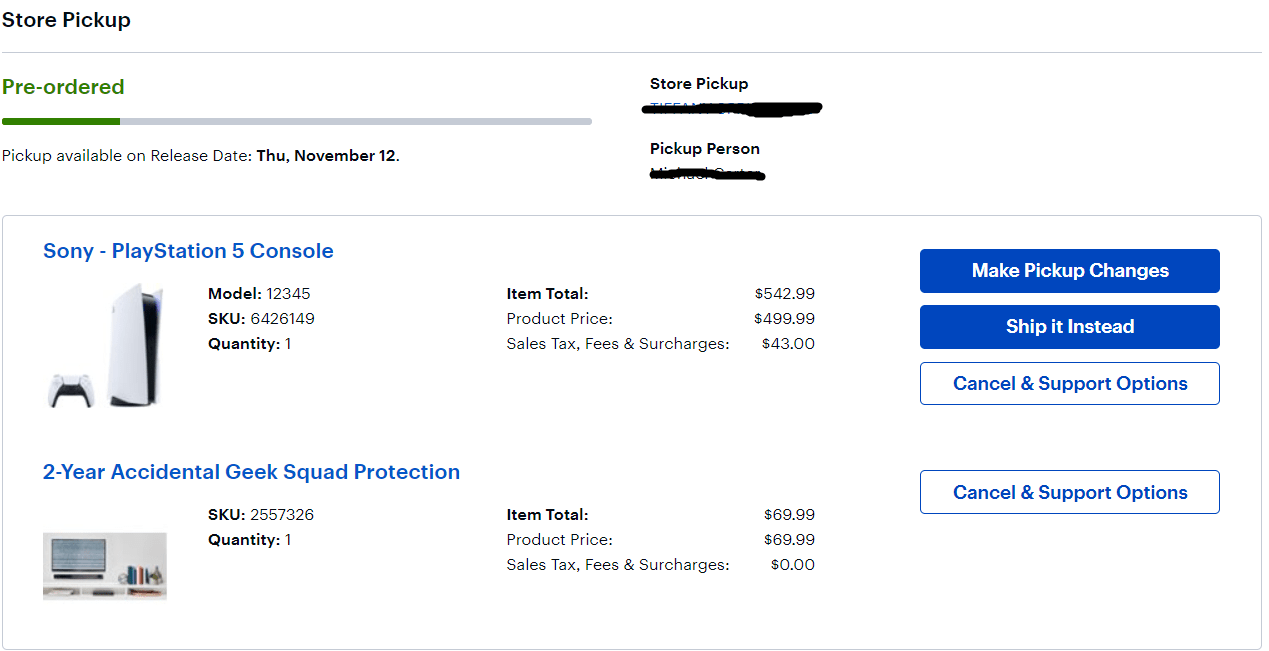This screenshot has width=1269, height=651.
Task: Open the Sony - PlayStation 5 Console link
Action: click(188, 251)
